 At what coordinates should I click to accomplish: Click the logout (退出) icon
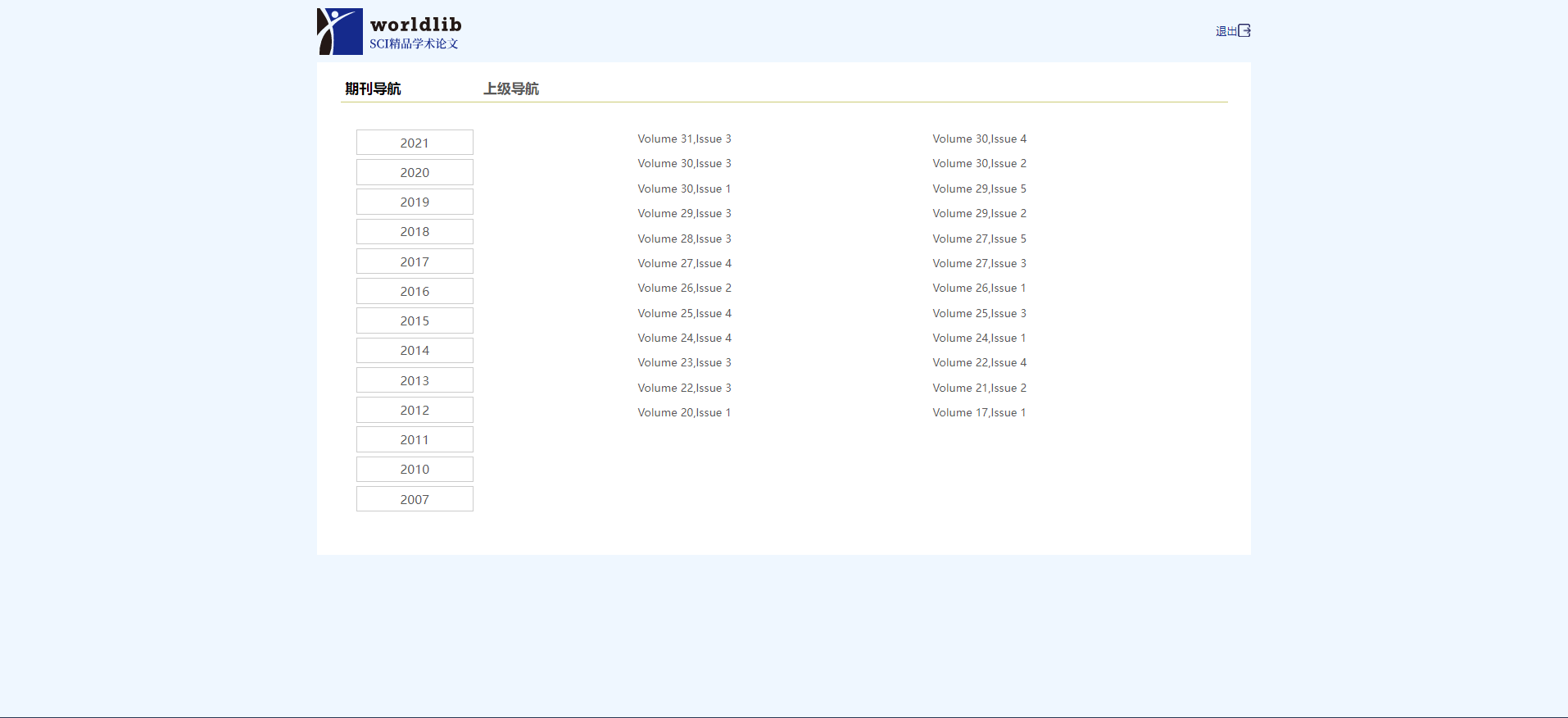click(x=1244, y=31)
